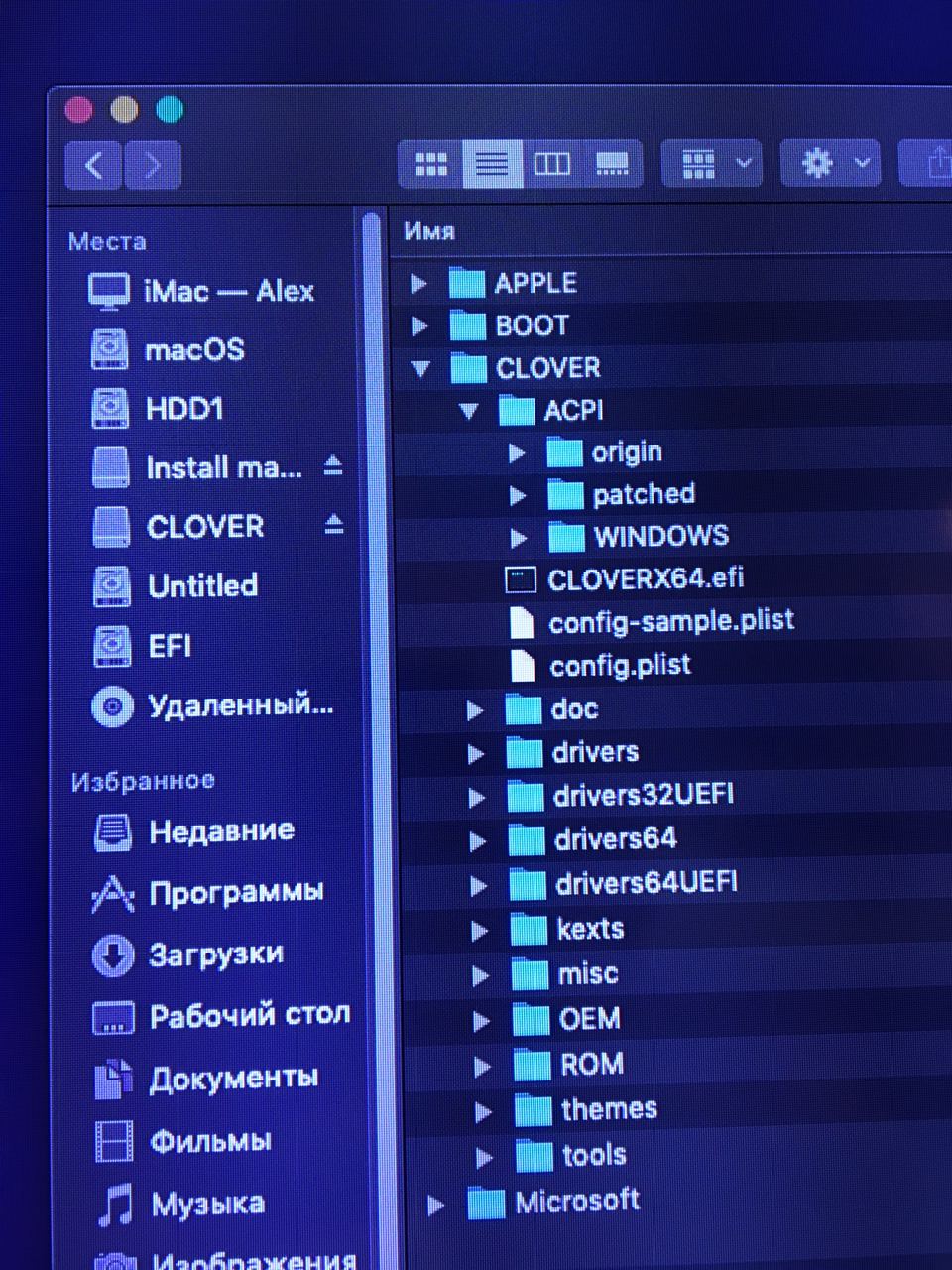Image resolution: width=952 pixels, height=1270 pixels.
Task: Collapse the CLOVER folder triangle
Action: (420, 368)
